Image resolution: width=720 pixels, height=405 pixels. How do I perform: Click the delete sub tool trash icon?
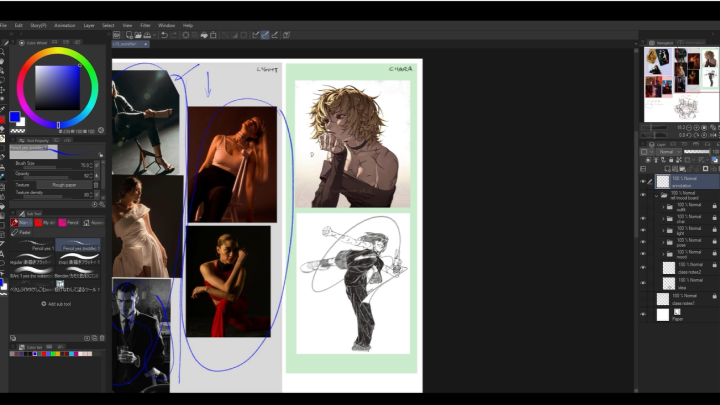[x=102, y=338]
